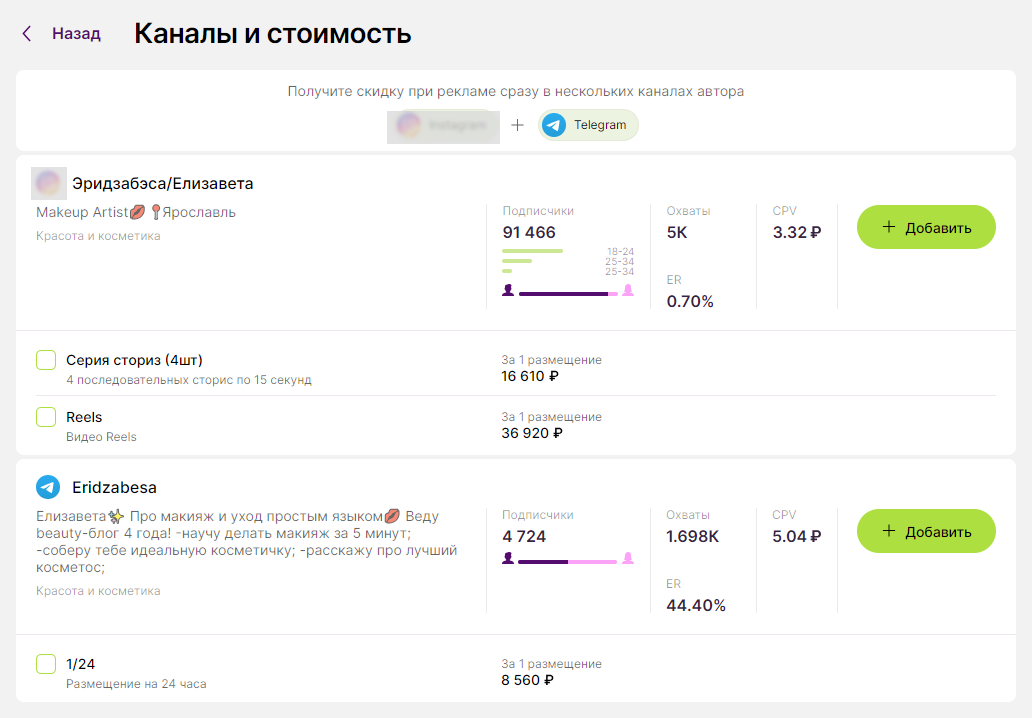Screen dimensions: 1032x718
Task: Select the Telegram platform badge at the top
Action: coord(588,126)
